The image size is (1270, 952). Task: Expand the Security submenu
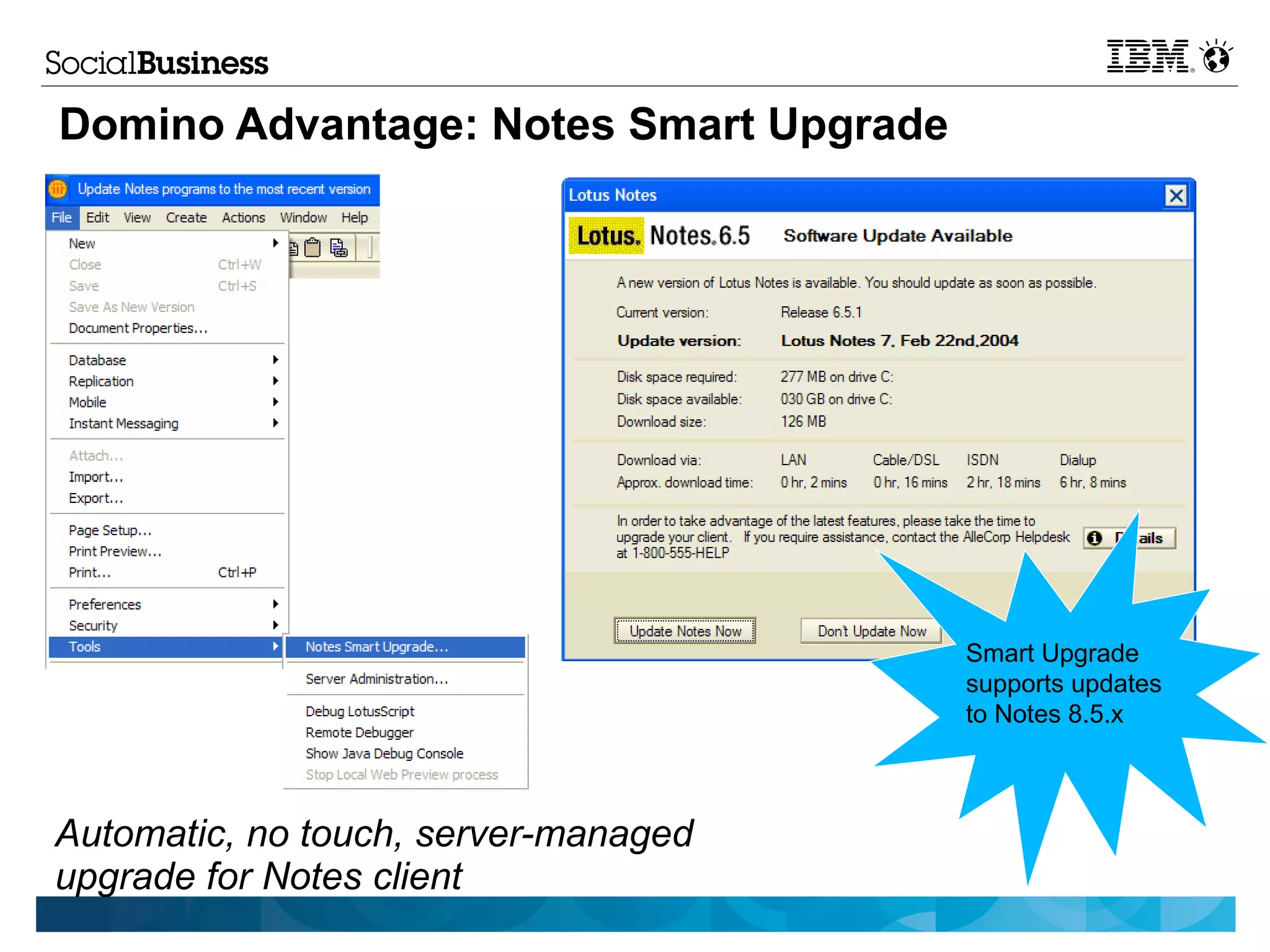point(167,625)
